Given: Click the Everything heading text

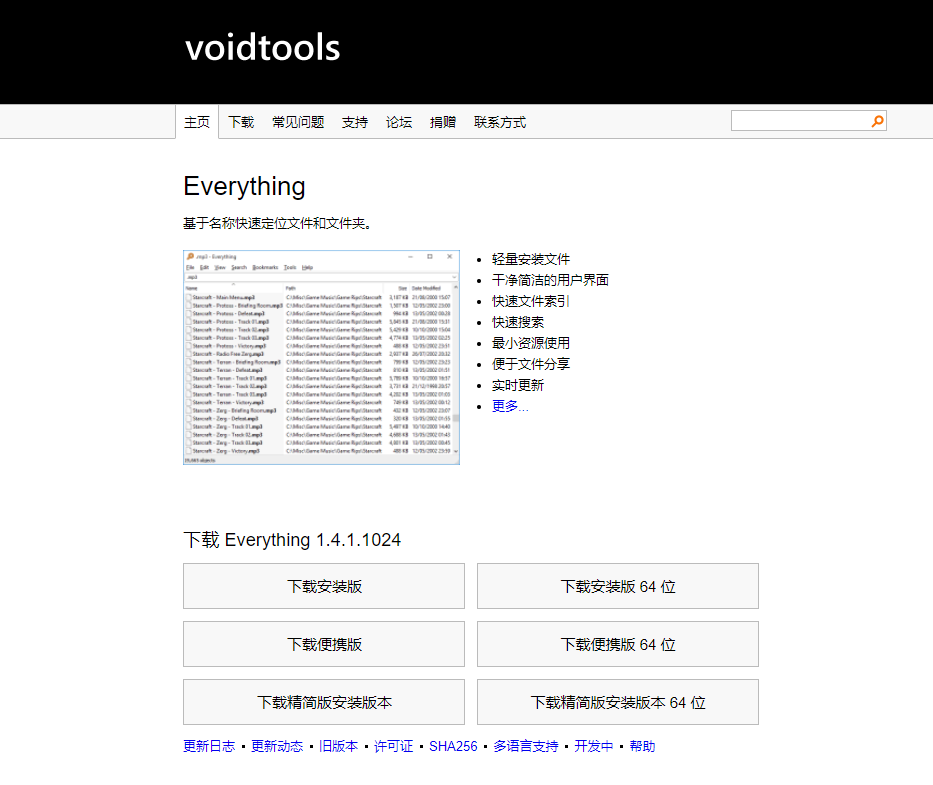Looking at the screenshot, I should click(x=245, y=187).
